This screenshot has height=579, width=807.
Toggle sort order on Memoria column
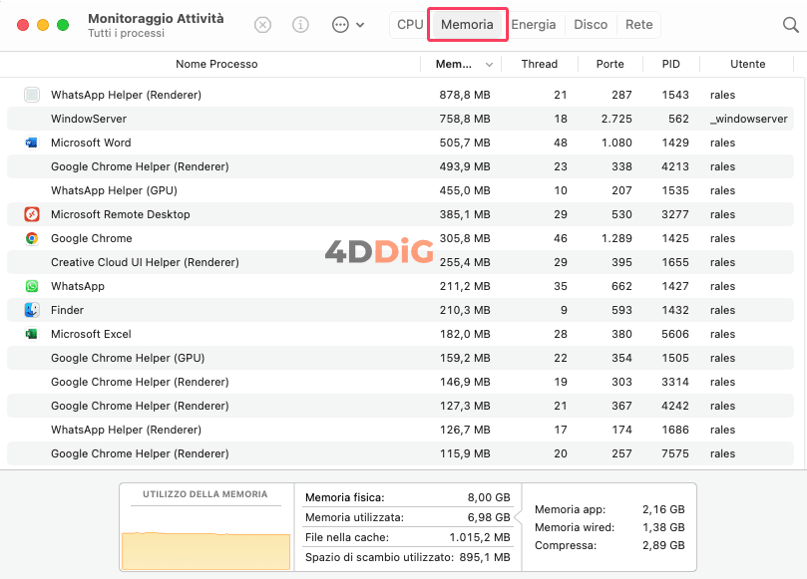[462, 64]
